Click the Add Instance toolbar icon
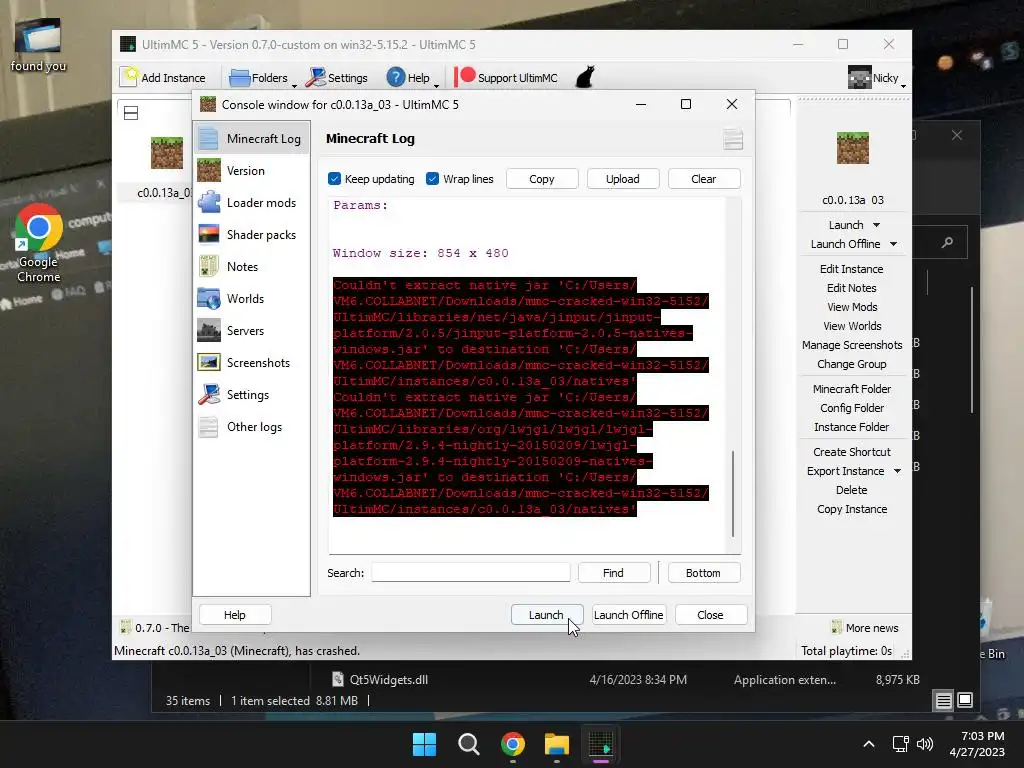1024x768 pixels. 129,77
